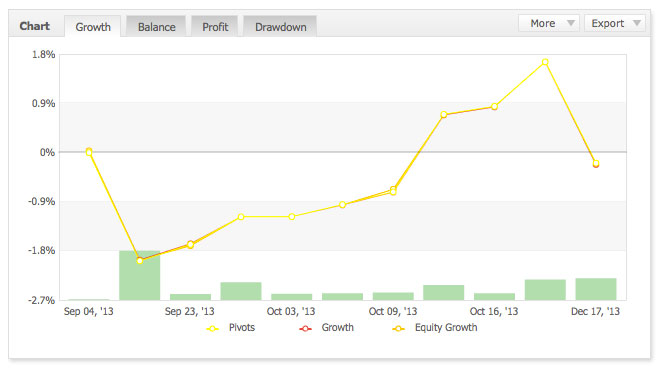
Task: Open the Drawdown tab
Action: (280, 27)
